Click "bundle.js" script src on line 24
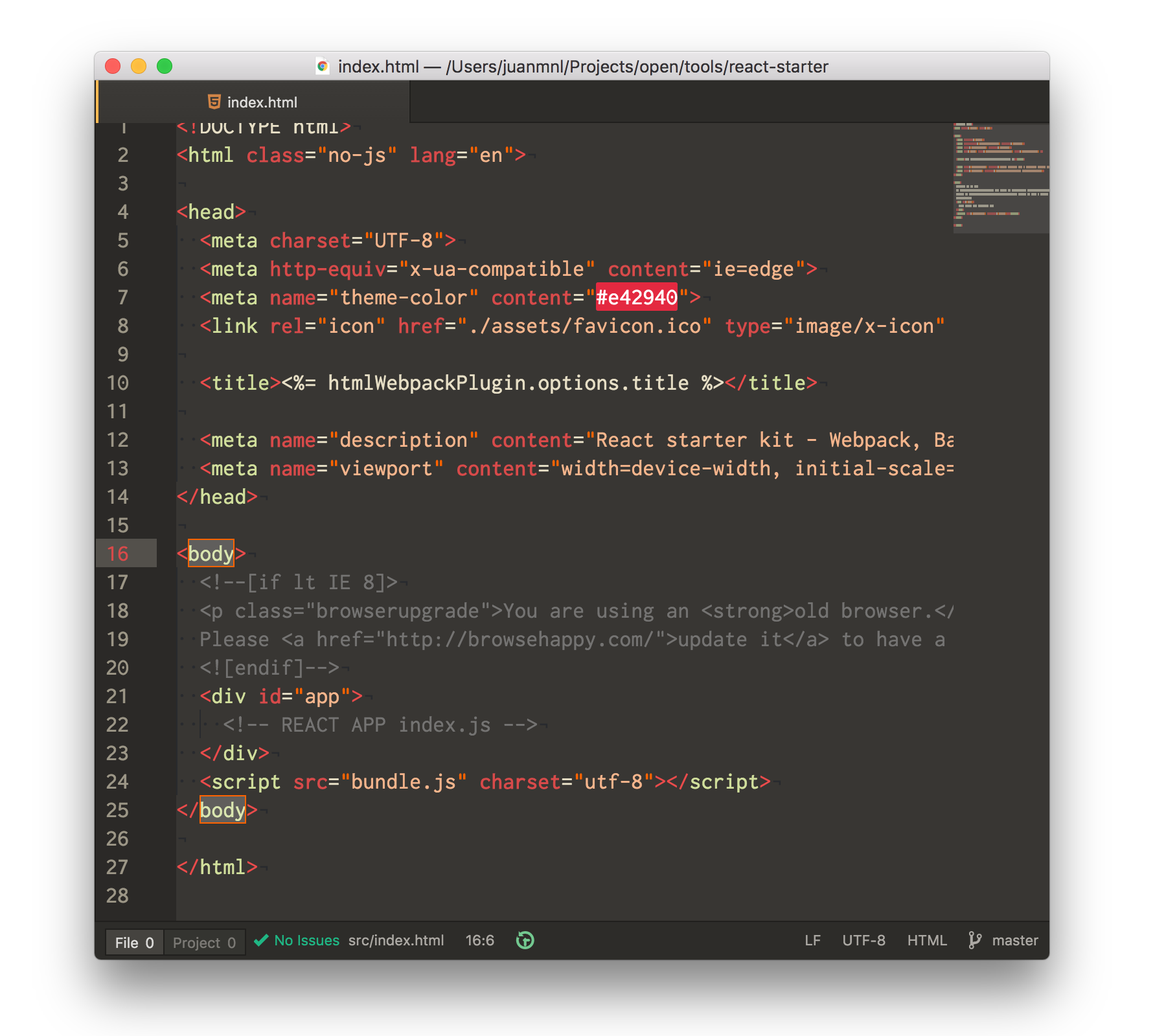The width and height of the screenshot is (1166, 1036). coord(404,782)
